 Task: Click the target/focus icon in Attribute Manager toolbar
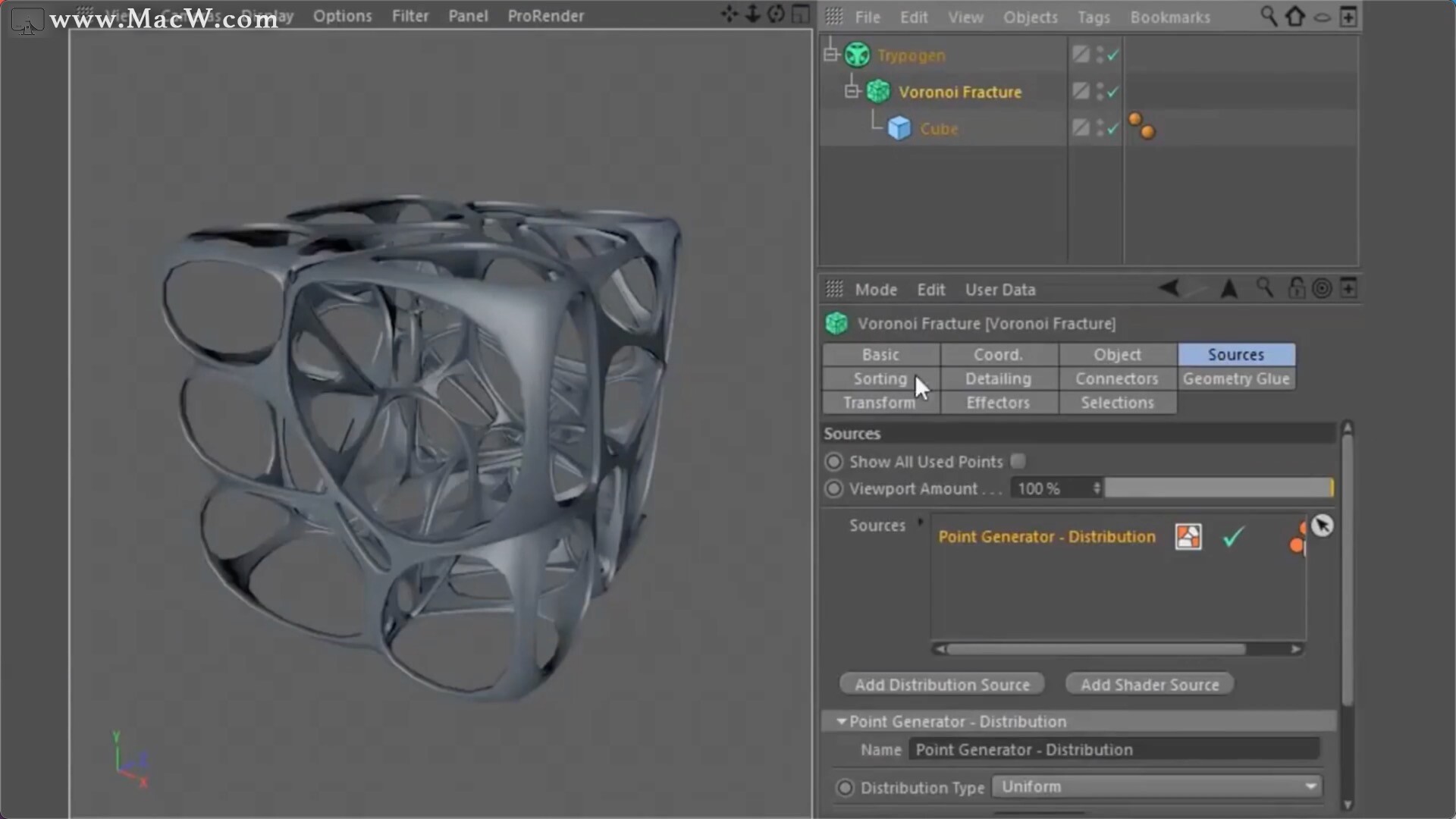click(x=1323, y=288)
